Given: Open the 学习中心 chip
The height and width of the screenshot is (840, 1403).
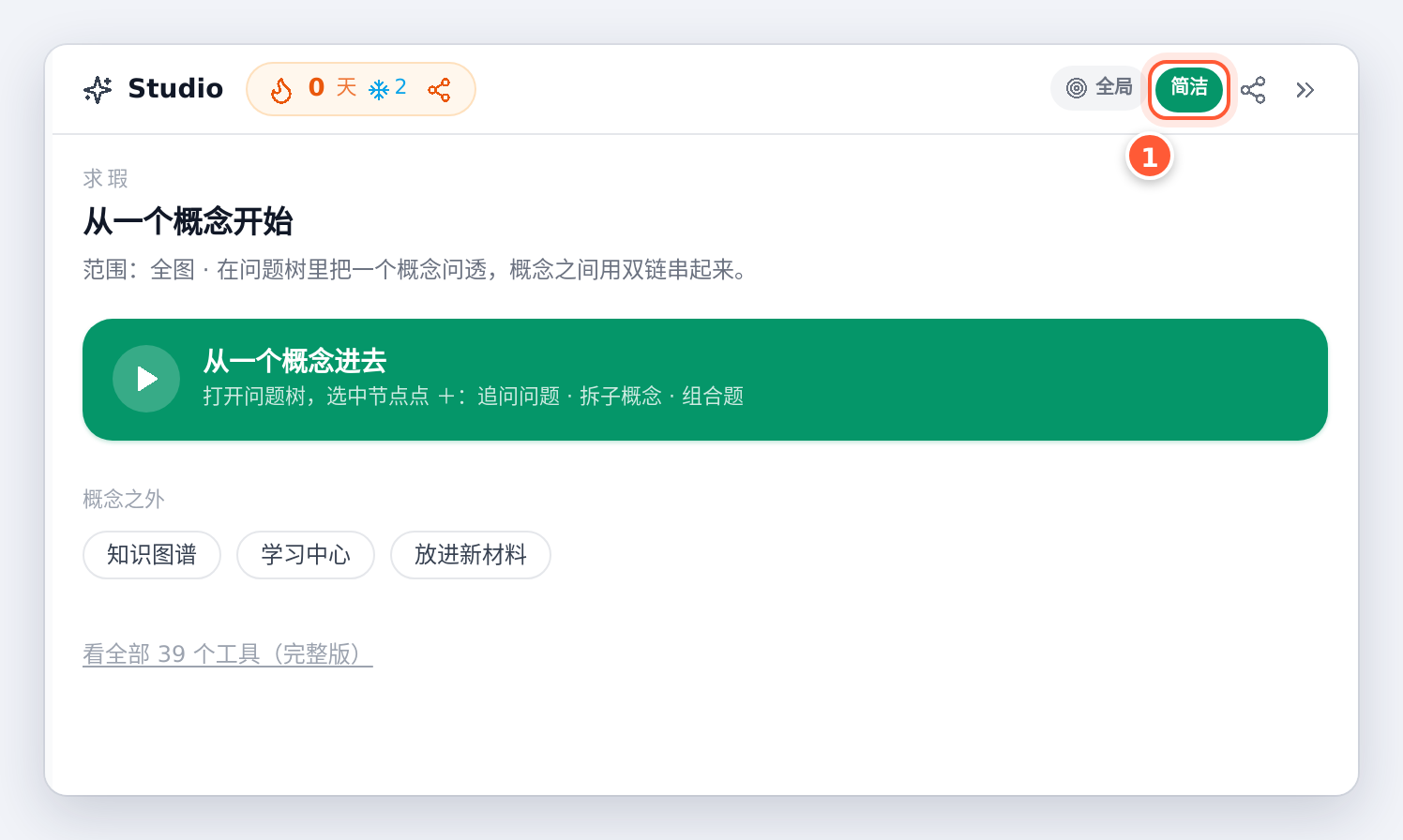Looking at the screenshot, I should click(306, 555).
